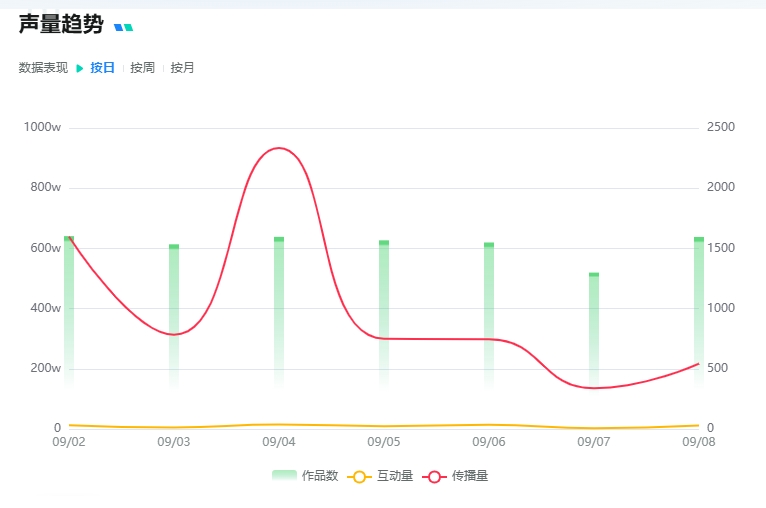Image resolution: width=766 pixels, height=508 pixels.
Task: Click the red 传播量 legend circle marker
Action: (435, 476)
